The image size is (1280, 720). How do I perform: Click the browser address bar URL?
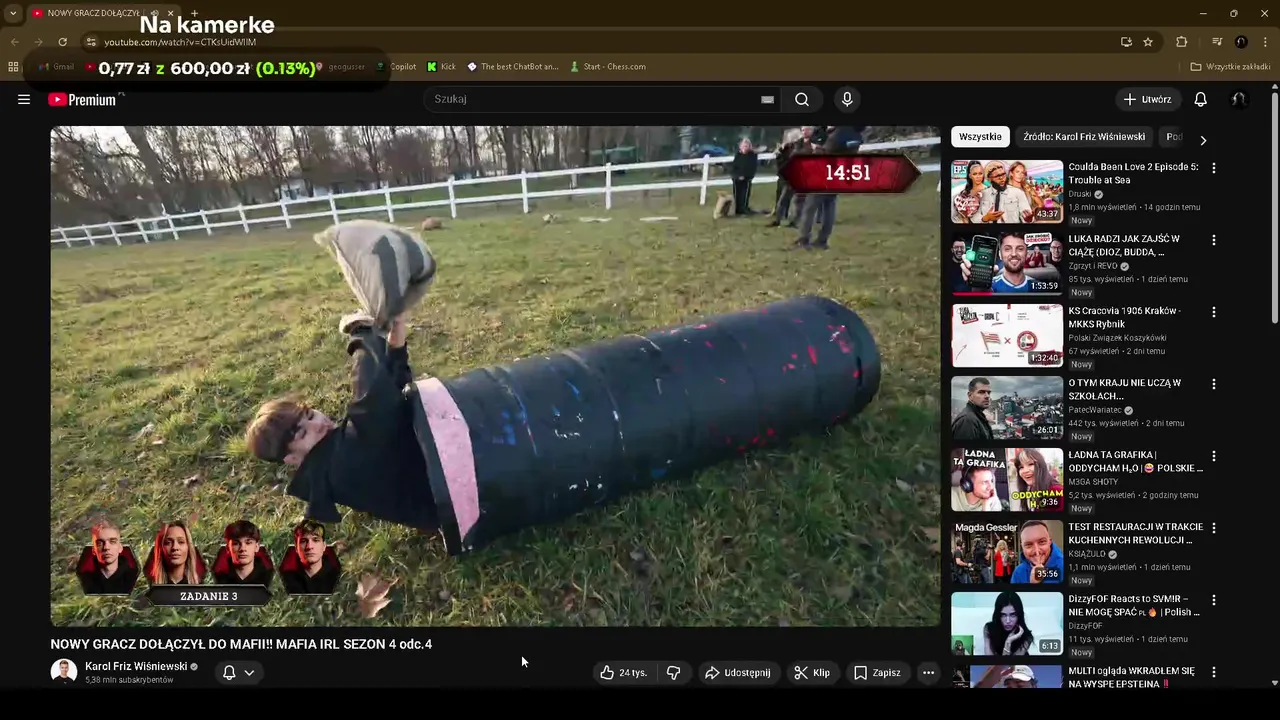click(x=180, y=42)
